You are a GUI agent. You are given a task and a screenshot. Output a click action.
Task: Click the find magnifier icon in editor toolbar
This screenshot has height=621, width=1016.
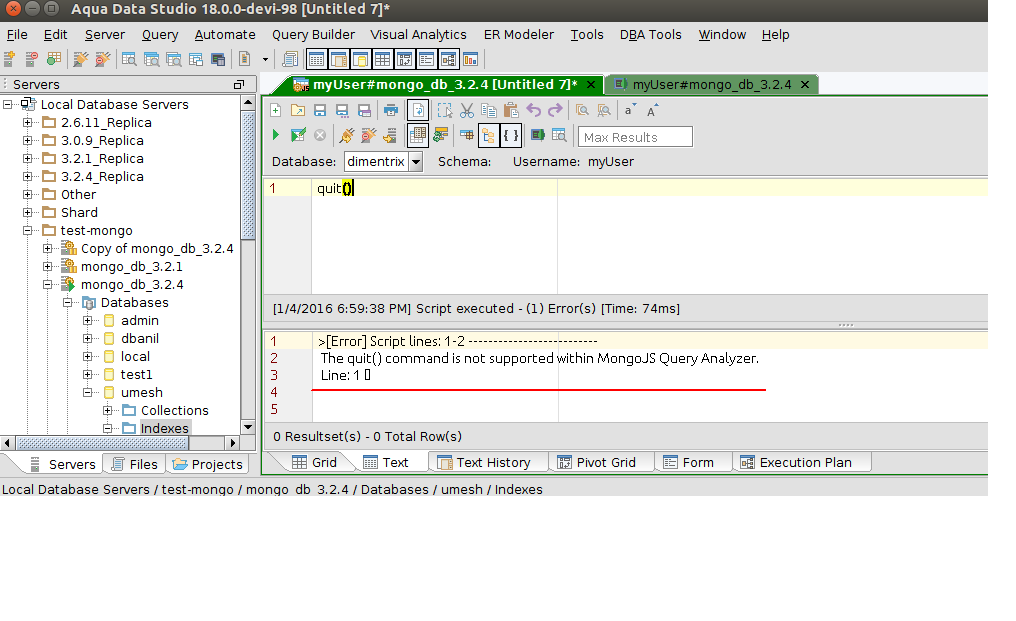pyautogui.click(x=582, y=110)
